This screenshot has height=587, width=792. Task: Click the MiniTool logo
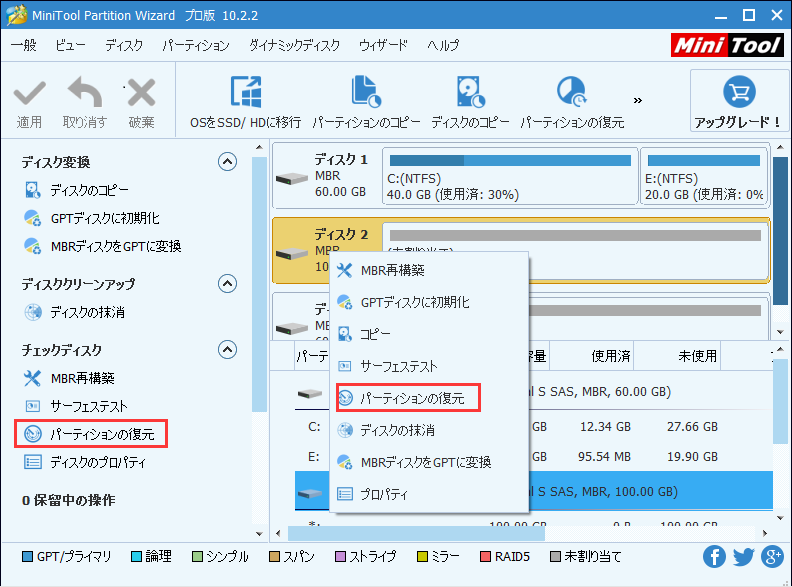tap(727, 45)
